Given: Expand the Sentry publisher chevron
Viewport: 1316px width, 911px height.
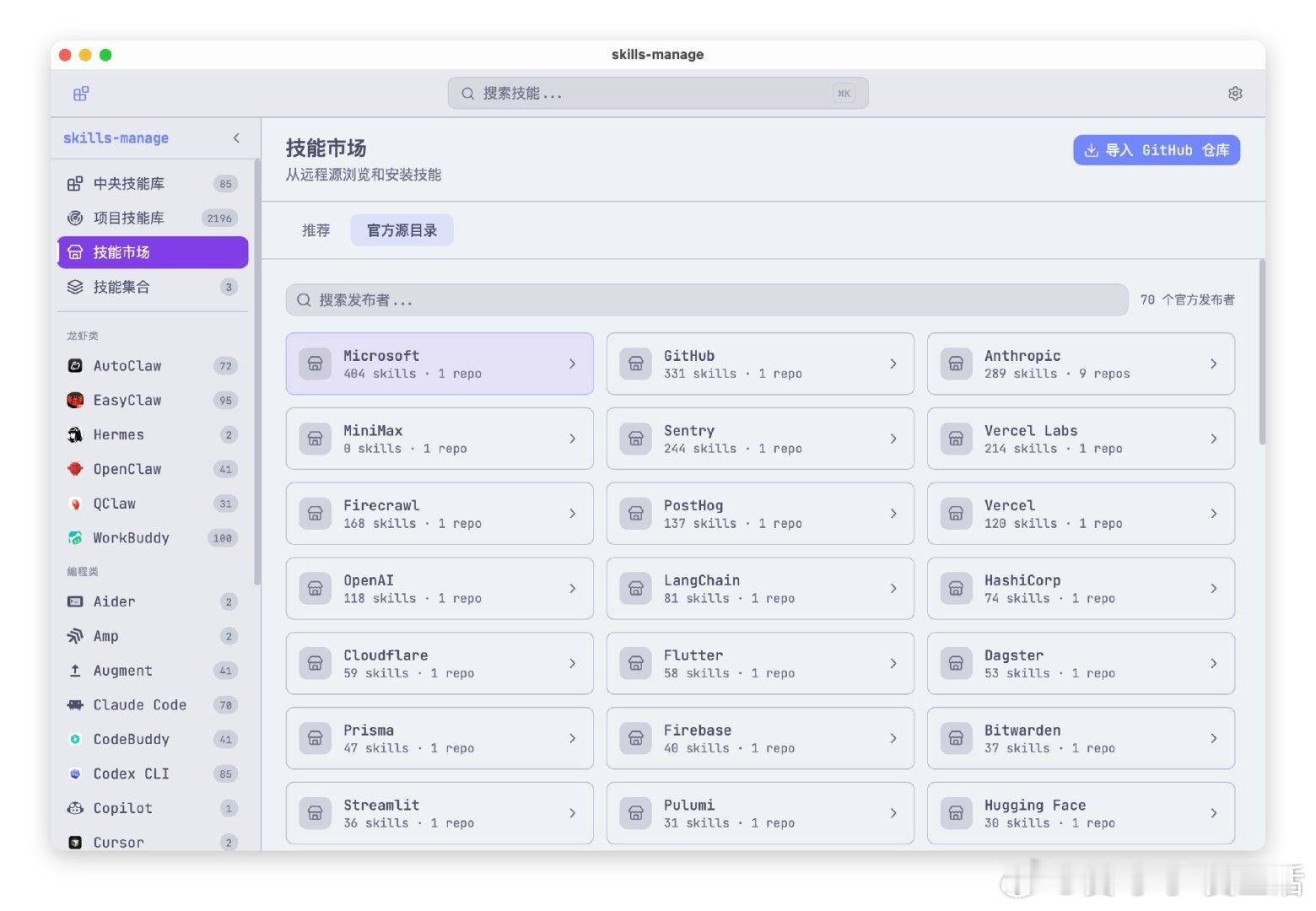Looking at the screenshot, I should tap(893, 439).
